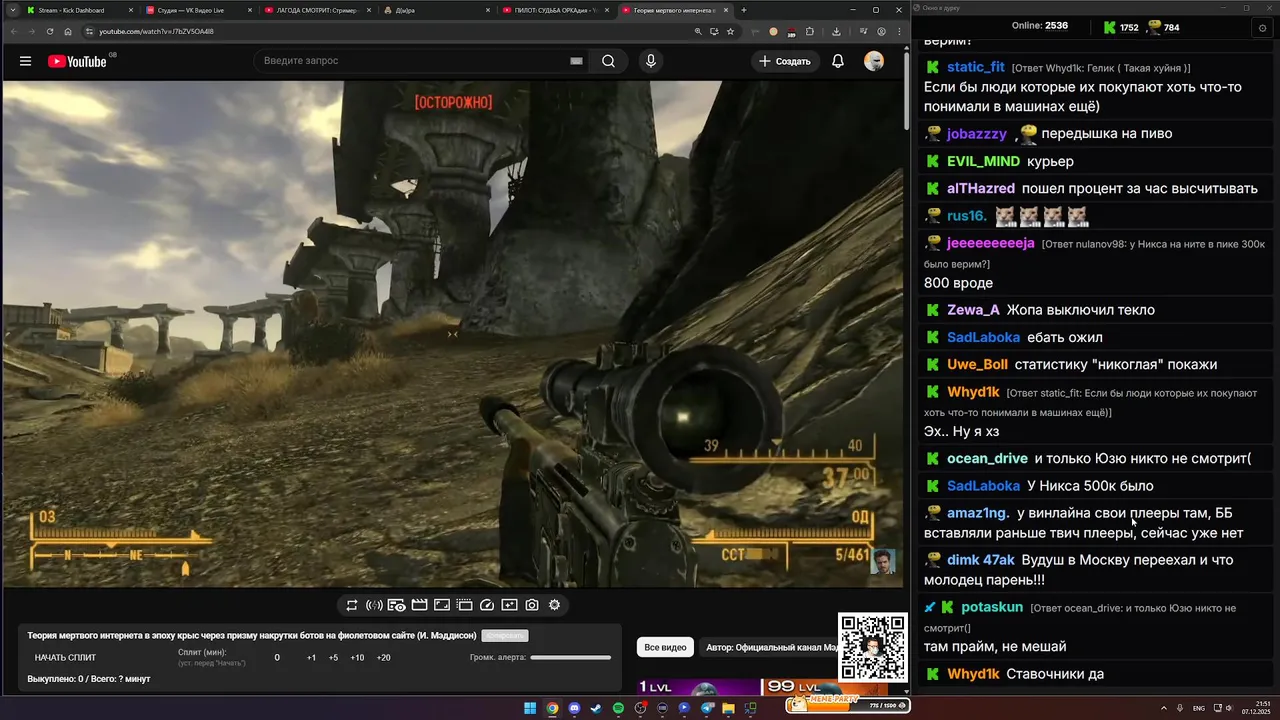Open the YouTube hamburger guide menu
The image size is (1280, 720).
25,61
